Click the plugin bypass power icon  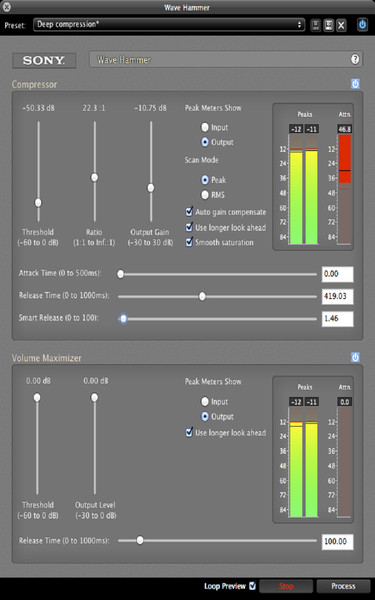coord(362,25)
